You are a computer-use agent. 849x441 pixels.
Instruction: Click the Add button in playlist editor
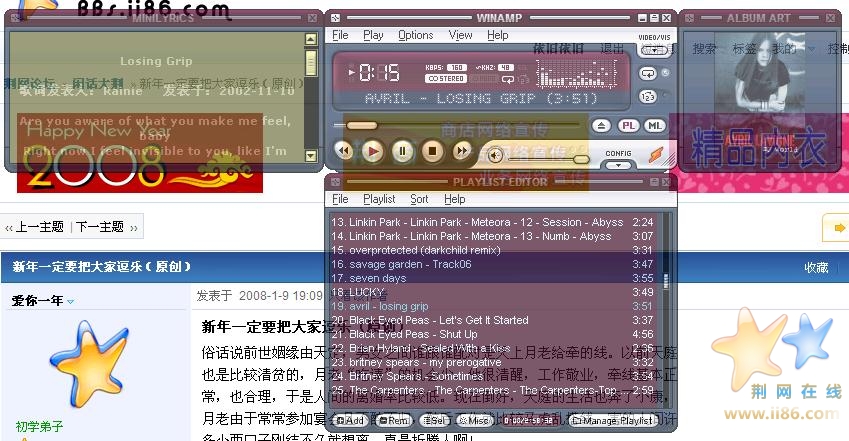pyautogui.click(x=350, y=421)
